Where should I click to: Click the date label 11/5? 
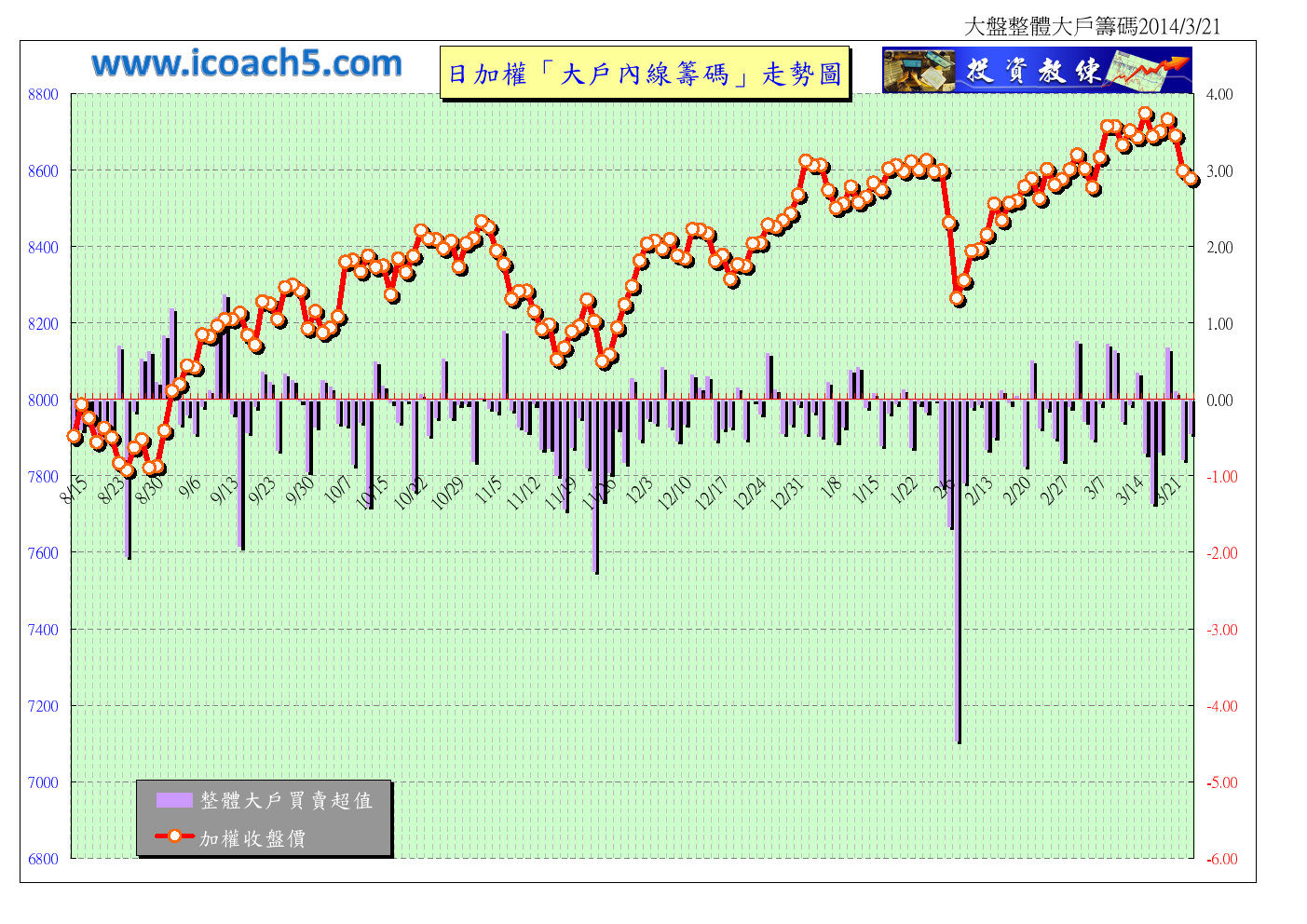(490, 490)
